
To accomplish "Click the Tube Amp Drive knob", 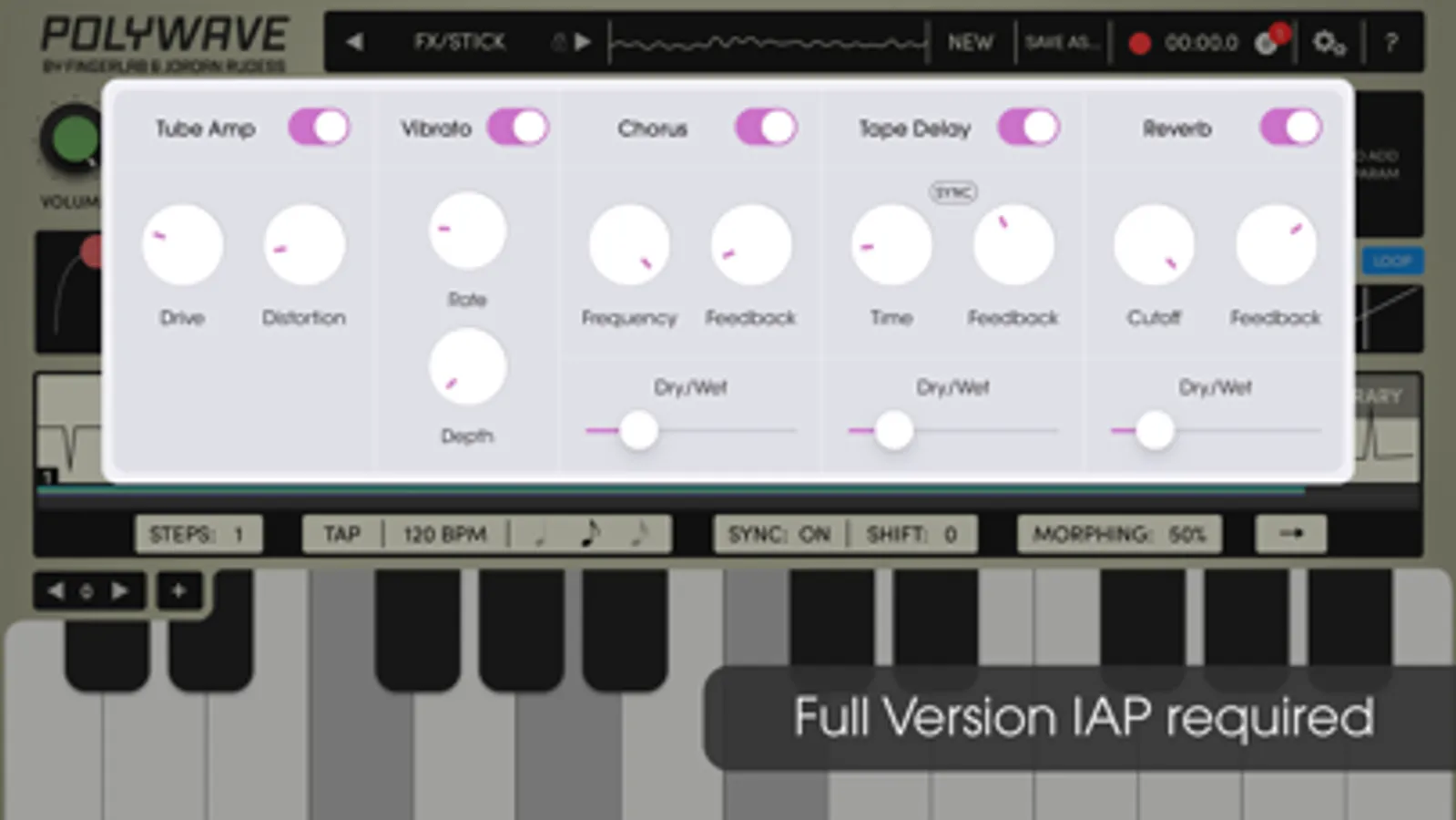I will coord(182,245).
